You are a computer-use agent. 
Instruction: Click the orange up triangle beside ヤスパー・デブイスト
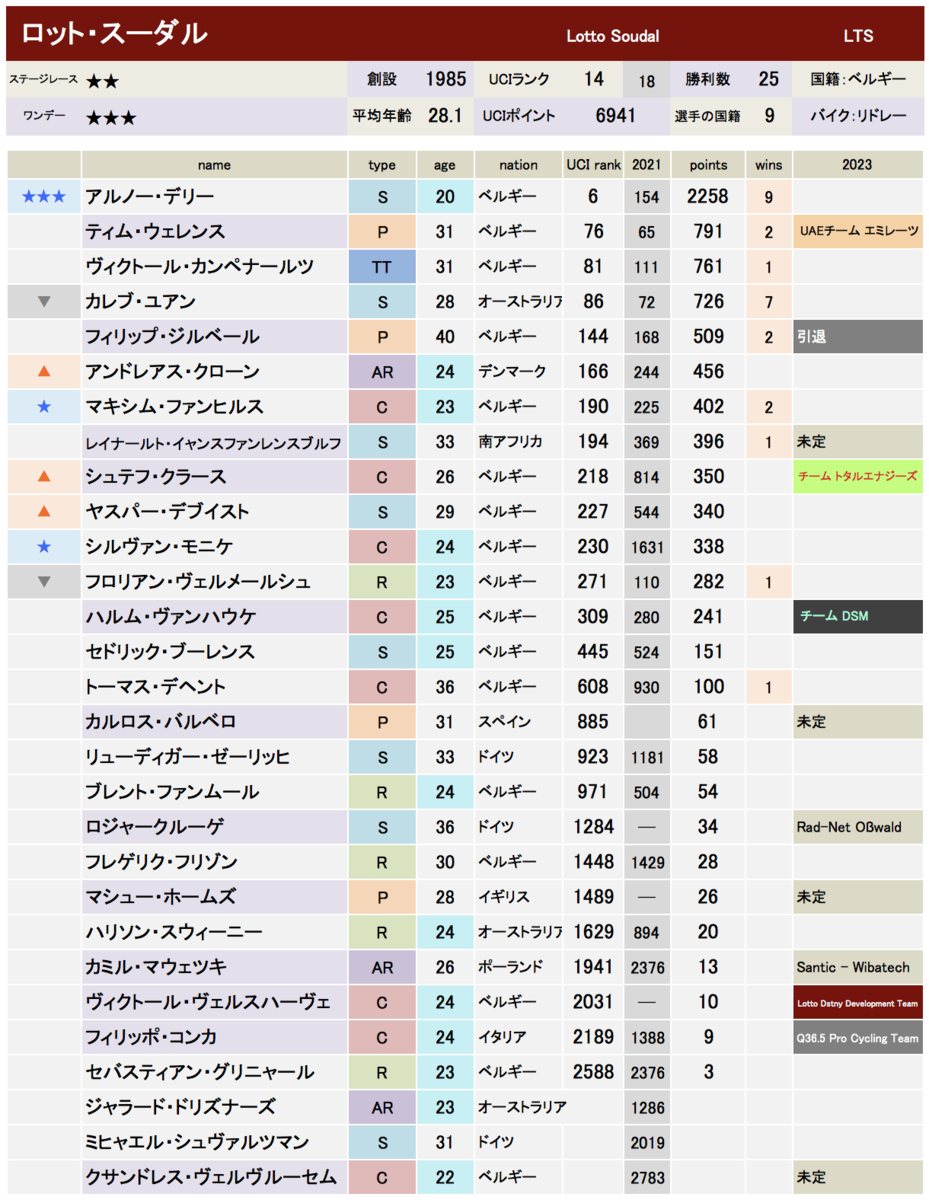(x=43, y=511)
